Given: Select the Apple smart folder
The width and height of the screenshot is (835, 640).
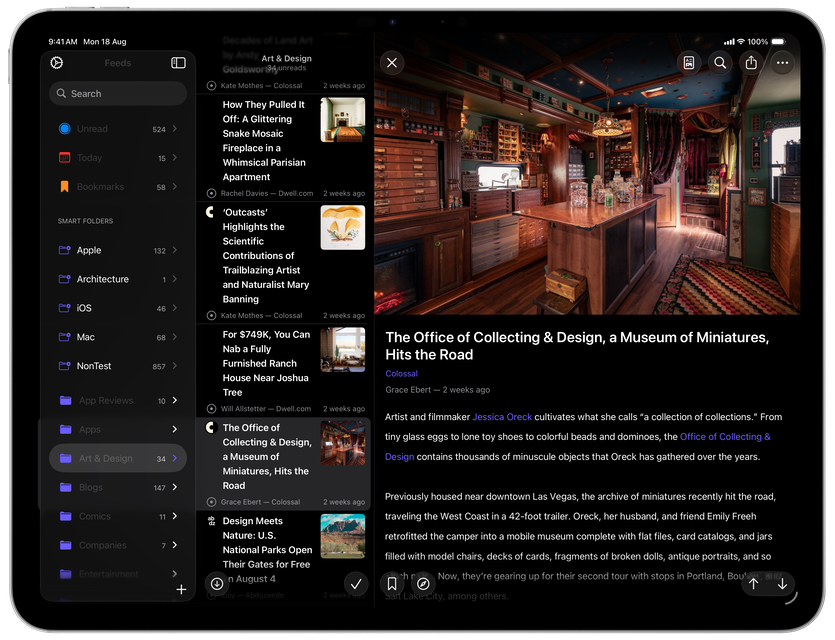Looking at the screenshot, I should click(118, 250).
